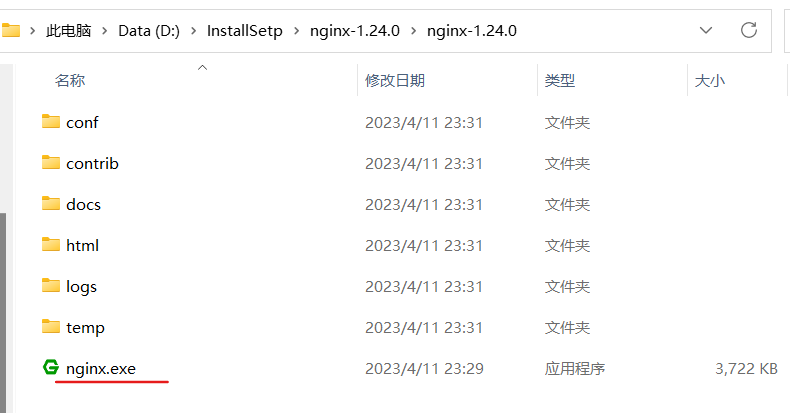This screenshot has width=790, height=413.
Task: Expand the chevron after InstallSetp
Action: click(x=296, y=31)
